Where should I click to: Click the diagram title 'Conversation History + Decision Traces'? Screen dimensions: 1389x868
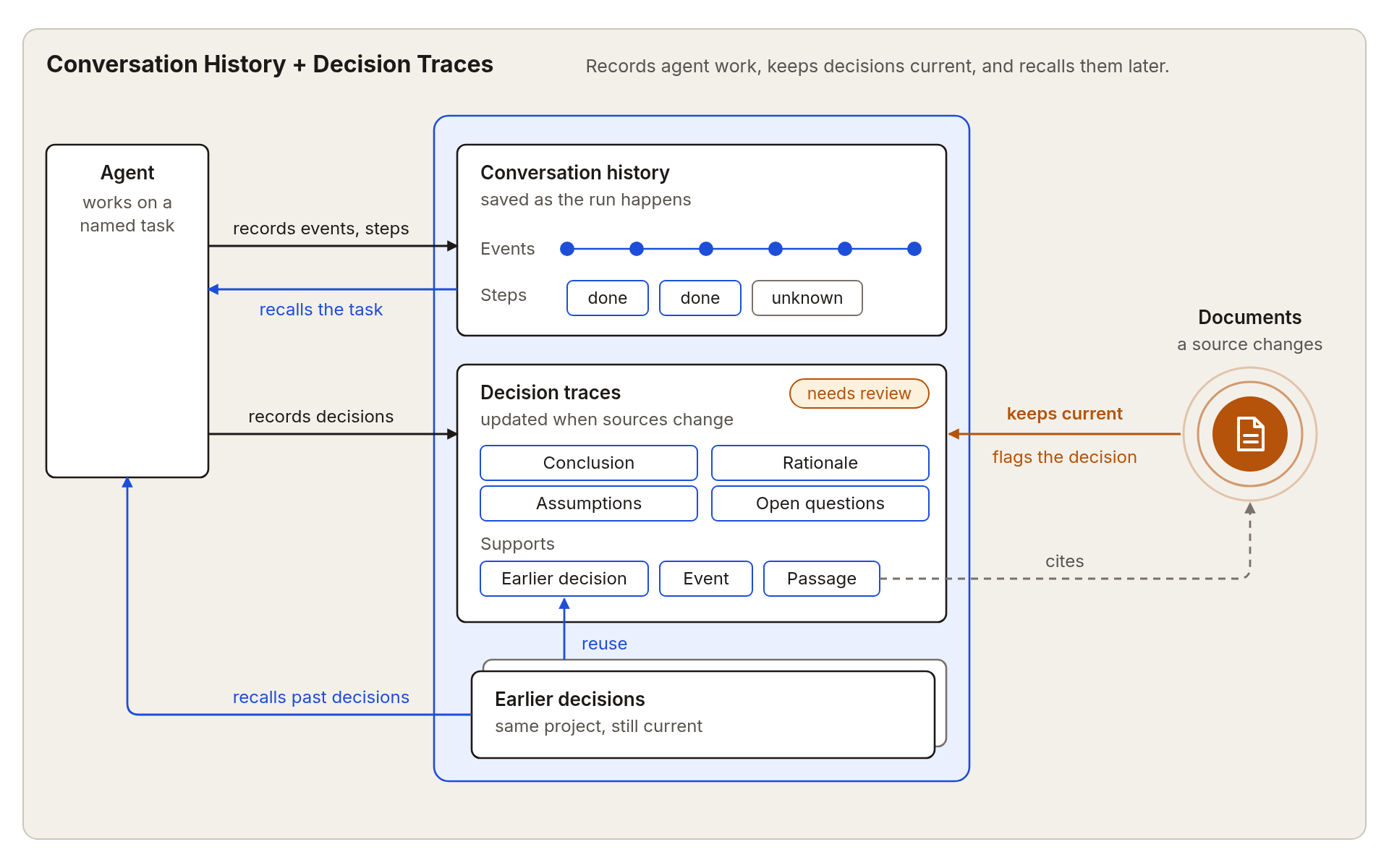pos(270,64)
